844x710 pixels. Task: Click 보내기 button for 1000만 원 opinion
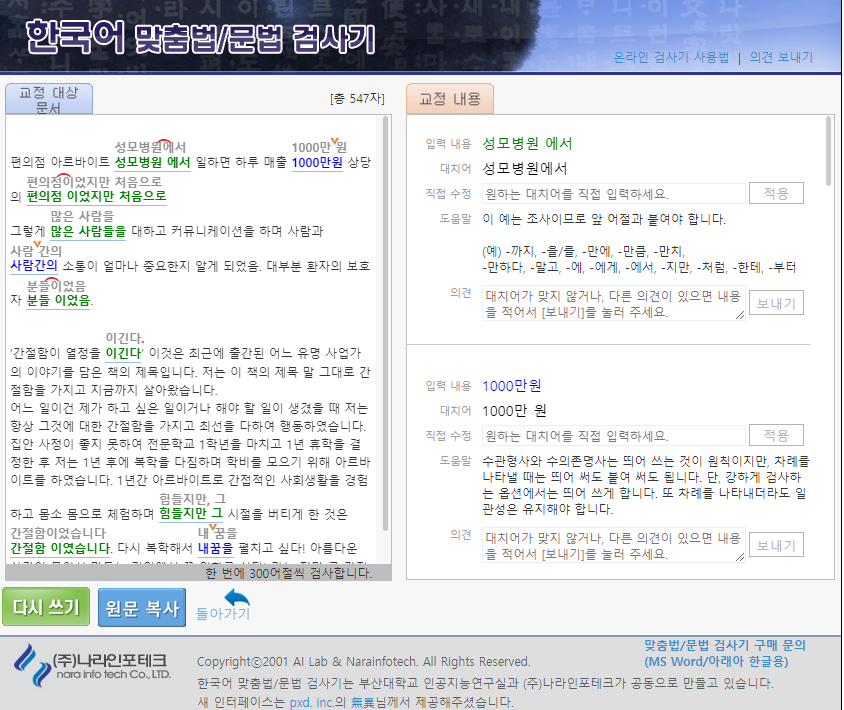click(x=776, y=545)
